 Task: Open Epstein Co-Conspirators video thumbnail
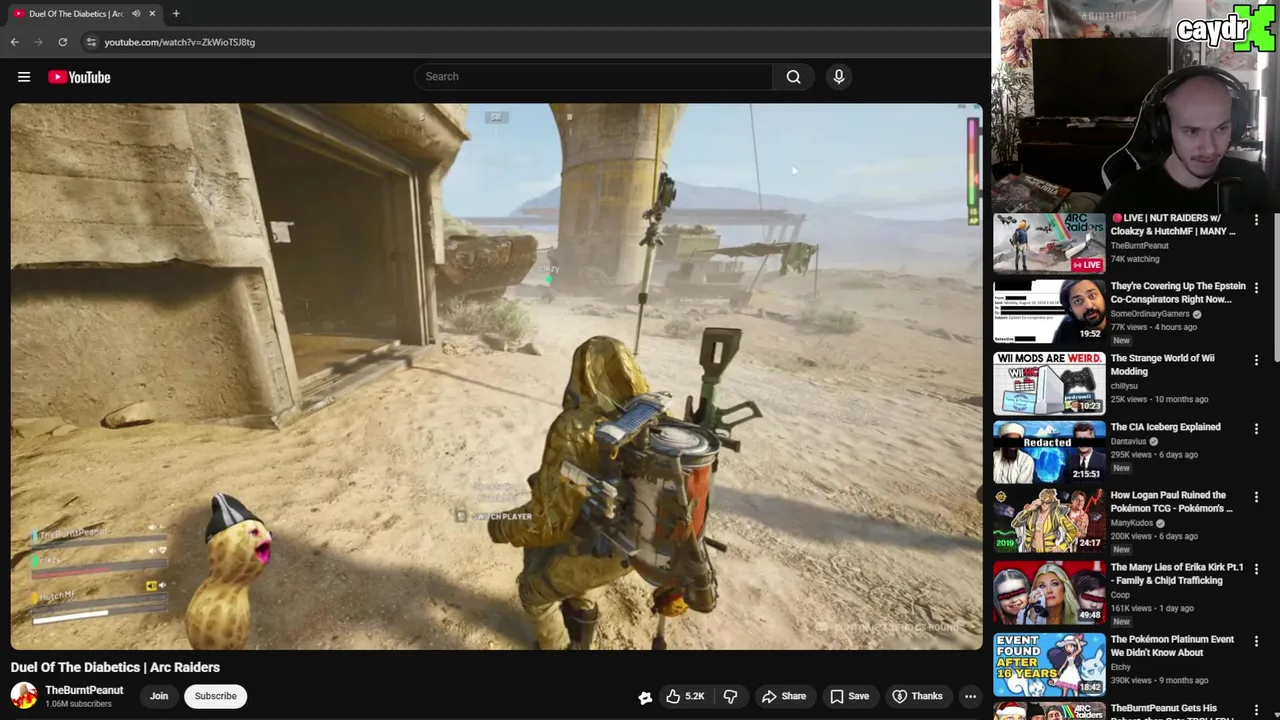pyautogui.click(x=1049, y=312)
